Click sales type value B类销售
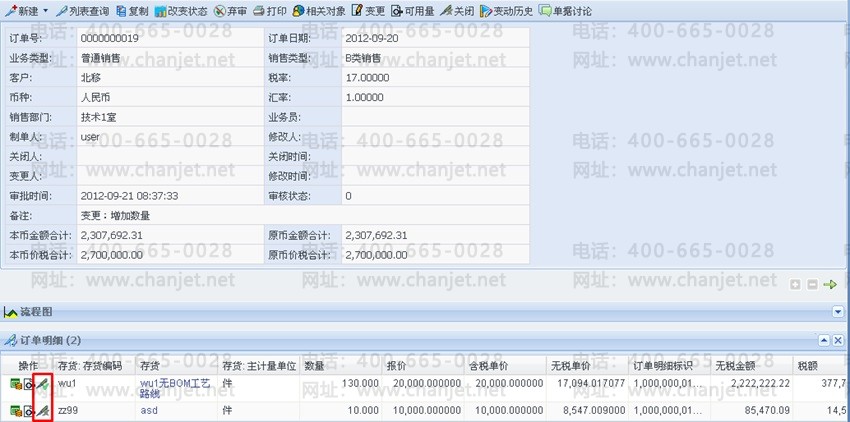The image size is (850, 422). click(x=363, y=58)
